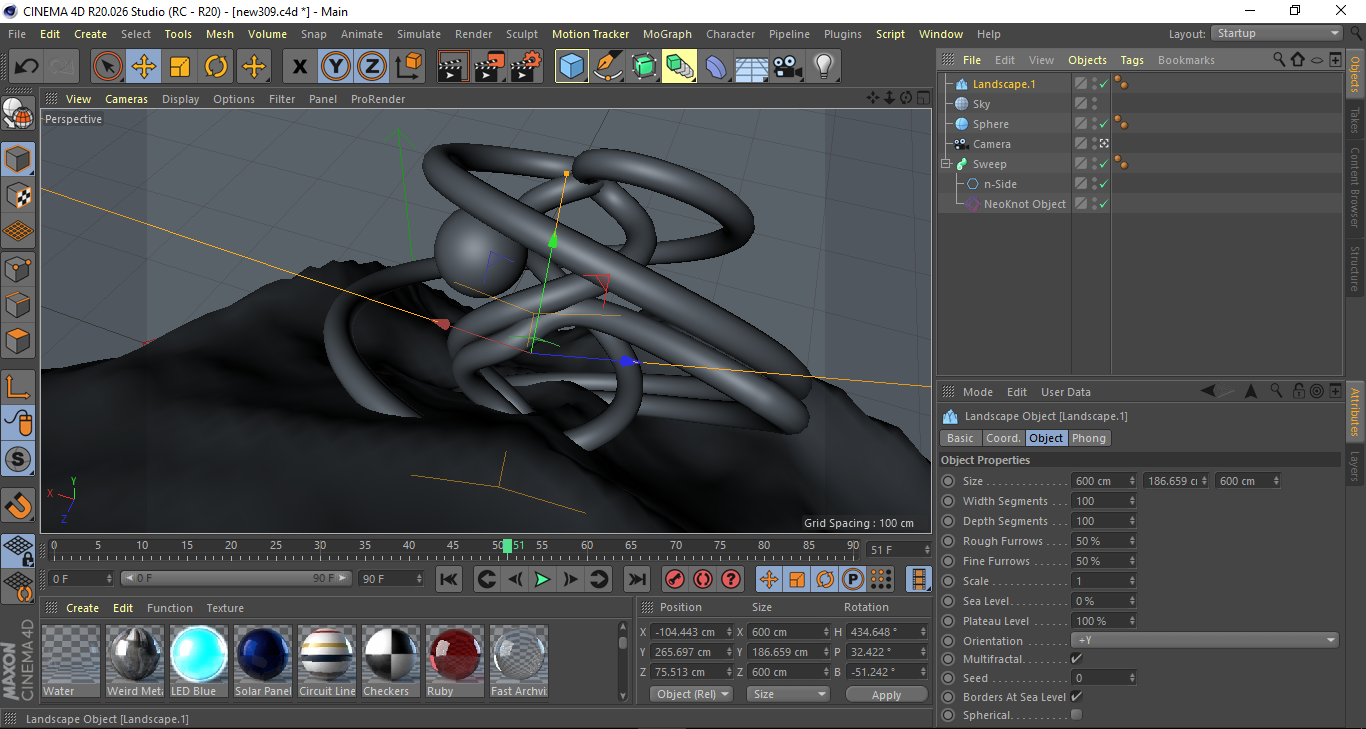Add a Floor environment object
This screenshot has width=1366, height=729.
(752, 67)
